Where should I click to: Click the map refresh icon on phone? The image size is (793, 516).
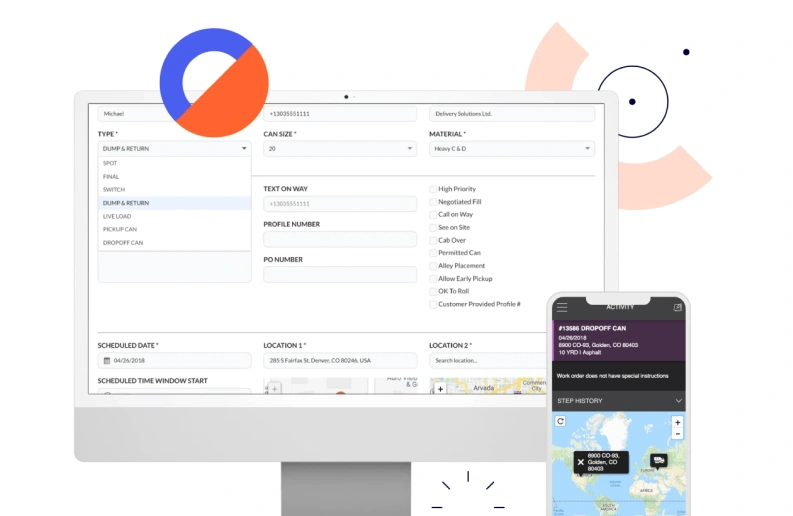point(561,422)
